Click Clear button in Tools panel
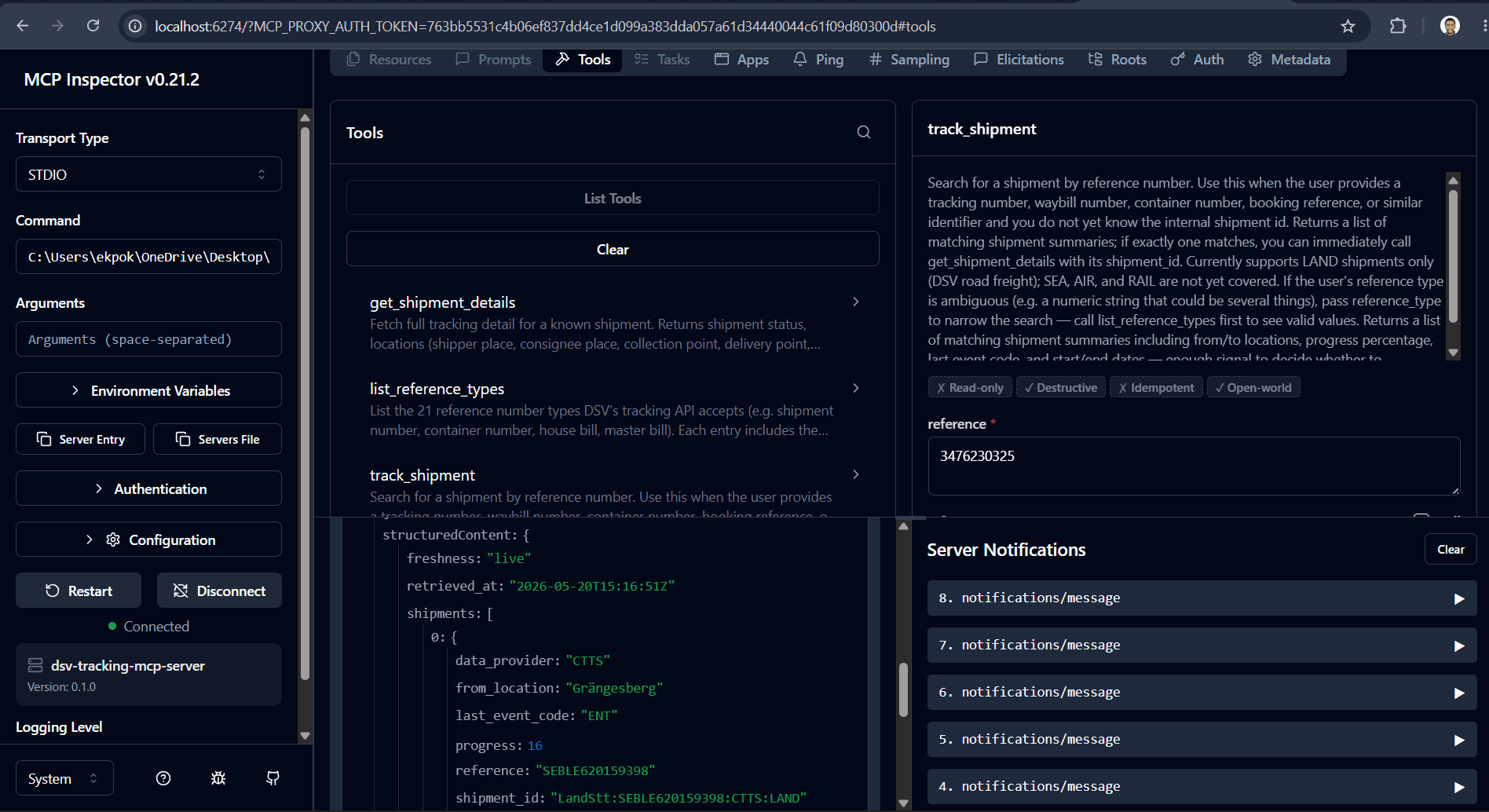 pyautogui.click(x=613, y=249)
